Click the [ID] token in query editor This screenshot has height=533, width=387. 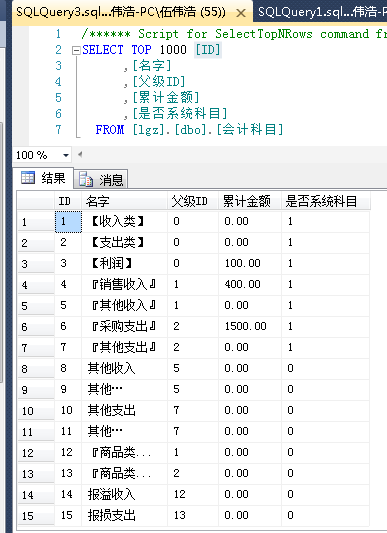(x=208, y=50)
